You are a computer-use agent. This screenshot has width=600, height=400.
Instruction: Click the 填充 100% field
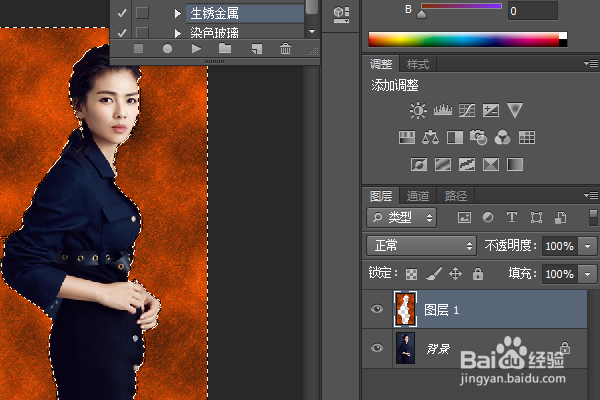pos(559,274)
